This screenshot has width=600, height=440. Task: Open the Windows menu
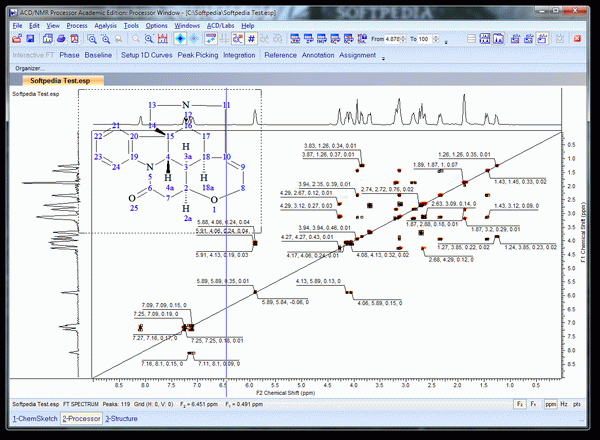point(187,26)
